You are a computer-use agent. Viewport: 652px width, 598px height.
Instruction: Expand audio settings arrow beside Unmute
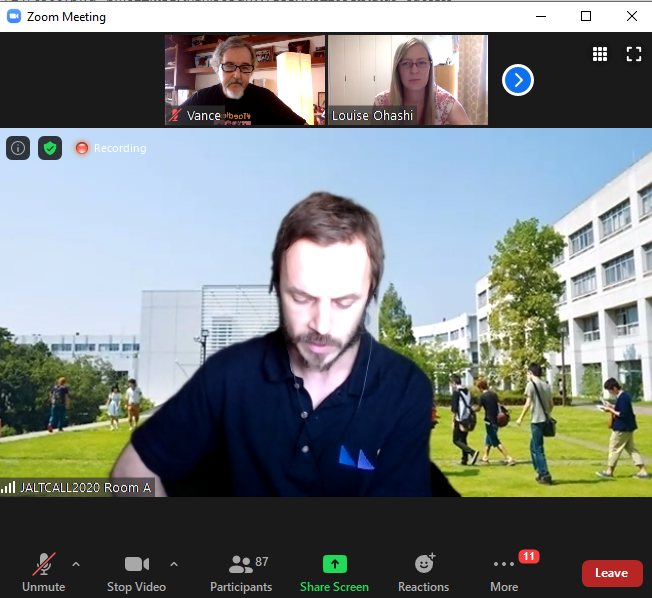[76, 563]
